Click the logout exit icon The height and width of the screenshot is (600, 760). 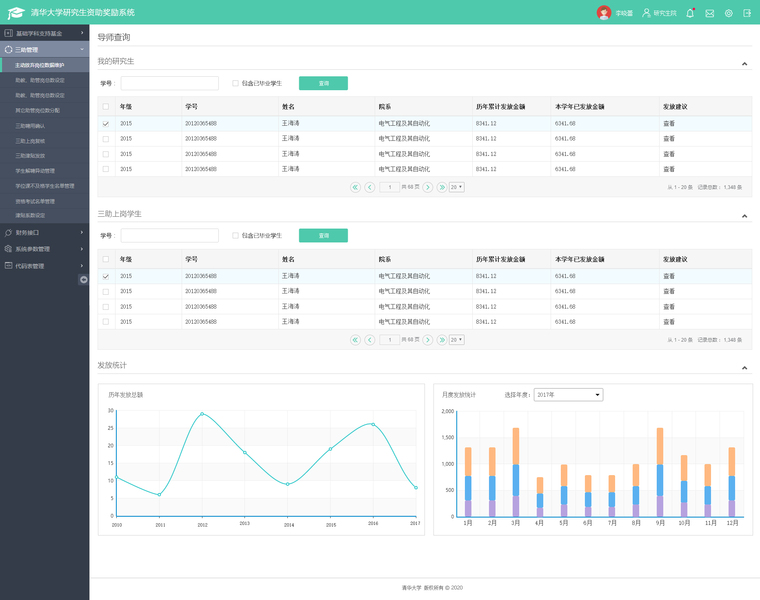tap(747, 14)
